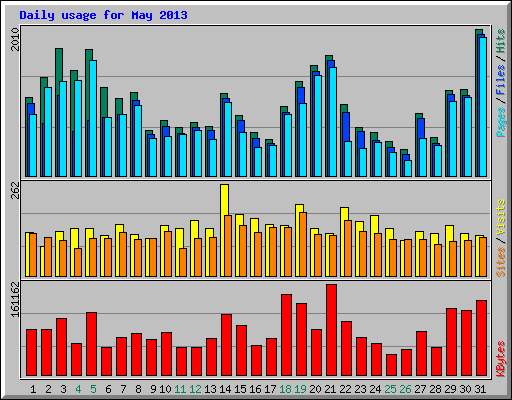Select day 9 on the x-axis
Screen dimensions: 512x400
pyautogui.click(x=153, y=389)
